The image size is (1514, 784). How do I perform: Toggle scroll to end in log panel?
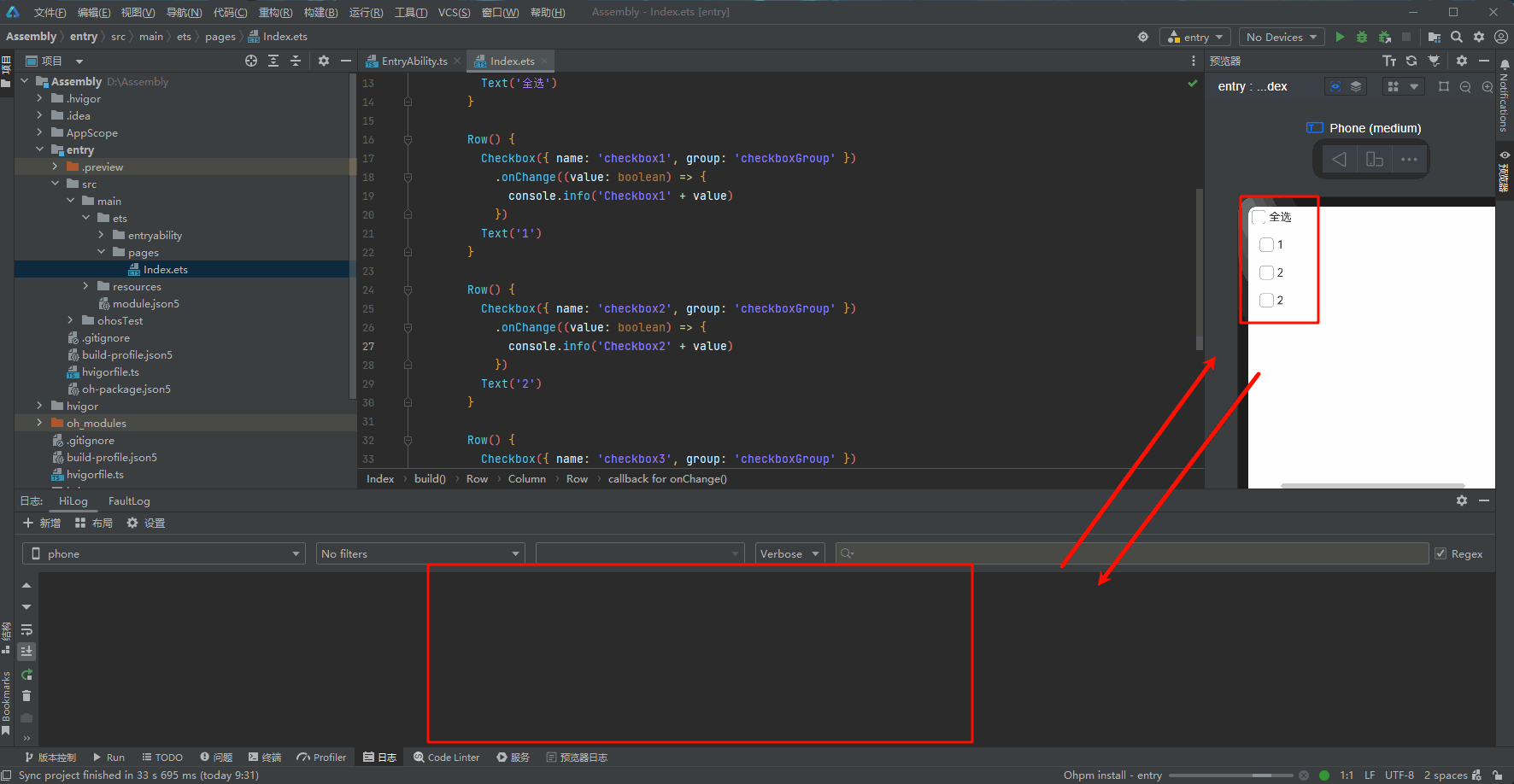pos(26,651)
